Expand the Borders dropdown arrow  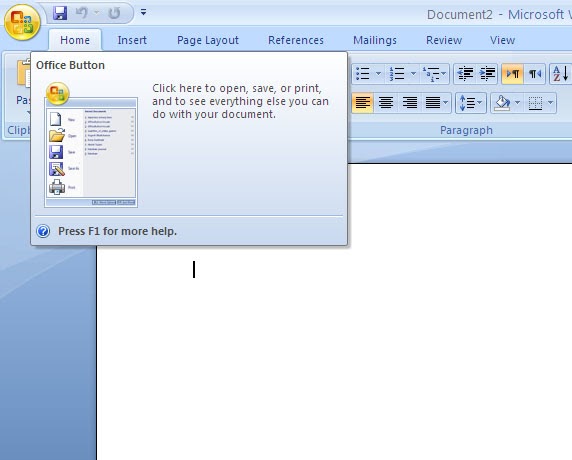tap(550, 103)
